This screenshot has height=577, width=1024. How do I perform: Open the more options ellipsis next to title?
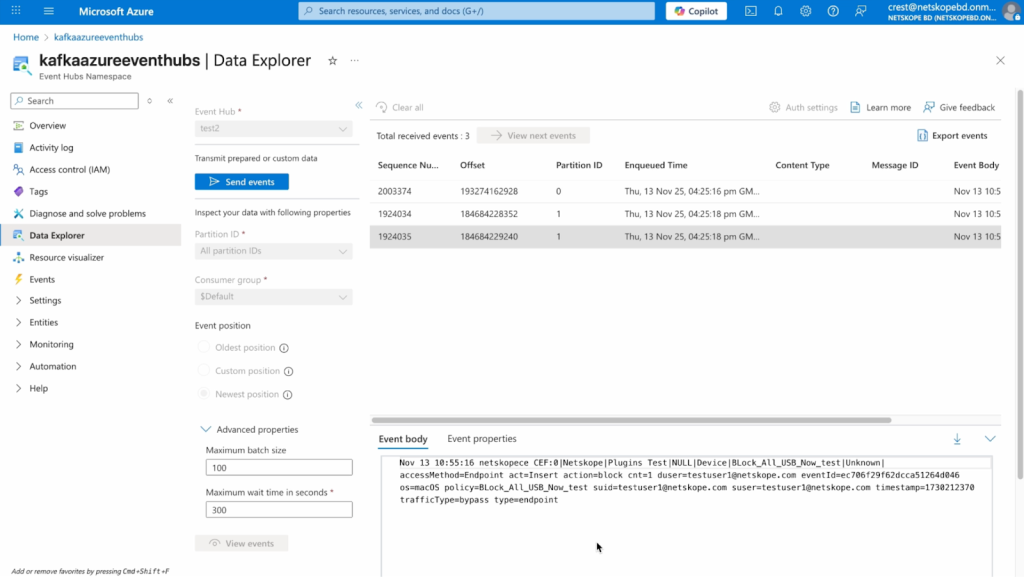coord(355,61)
